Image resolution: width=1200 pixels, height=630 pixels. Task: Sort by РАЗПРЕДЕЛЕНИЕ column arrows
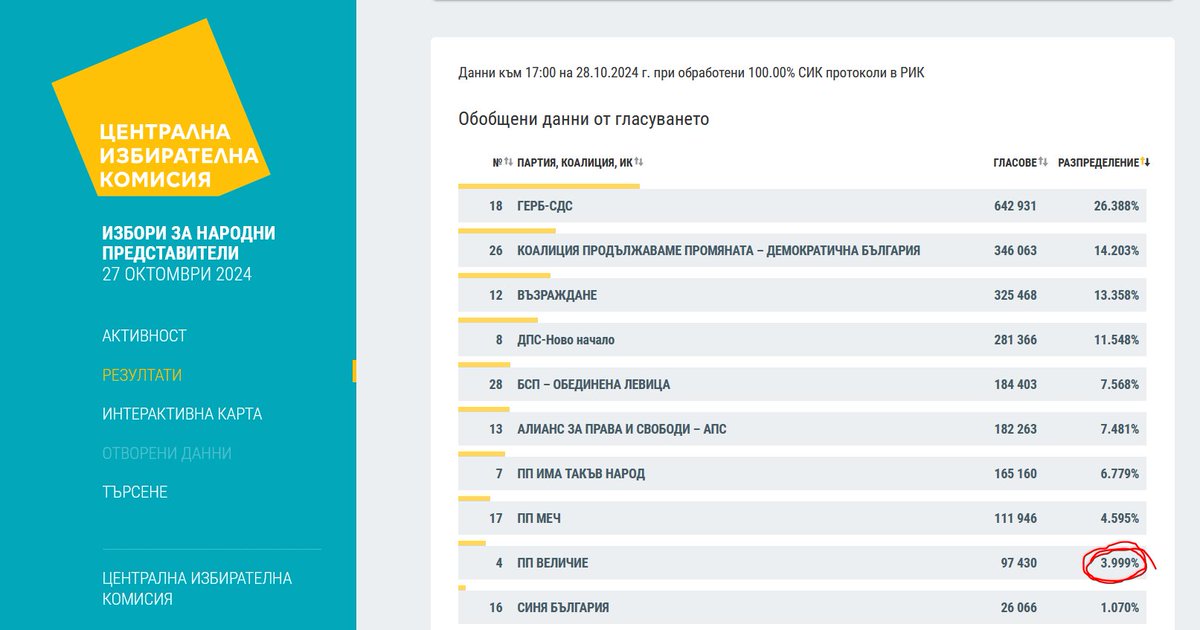point(1145,162)
